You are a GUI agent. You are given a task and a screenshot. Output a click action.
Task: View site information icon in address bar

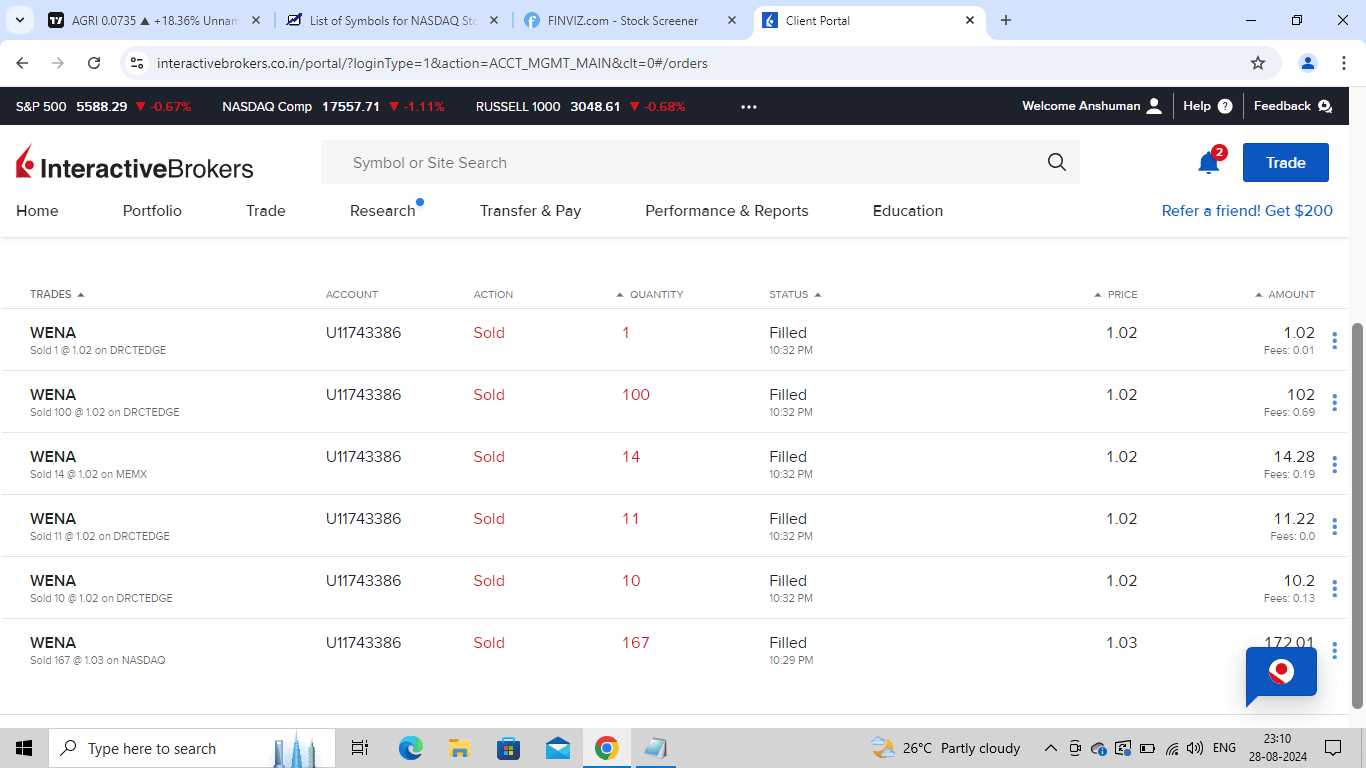coord(138,63)
